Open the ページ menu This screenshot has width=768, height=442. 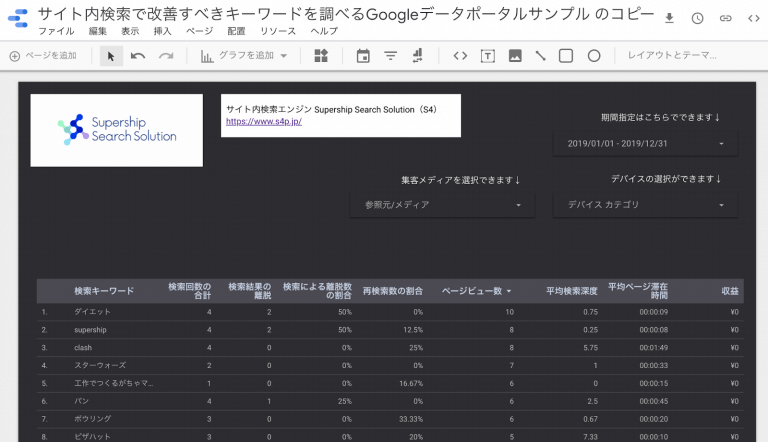tap(199, 31)
